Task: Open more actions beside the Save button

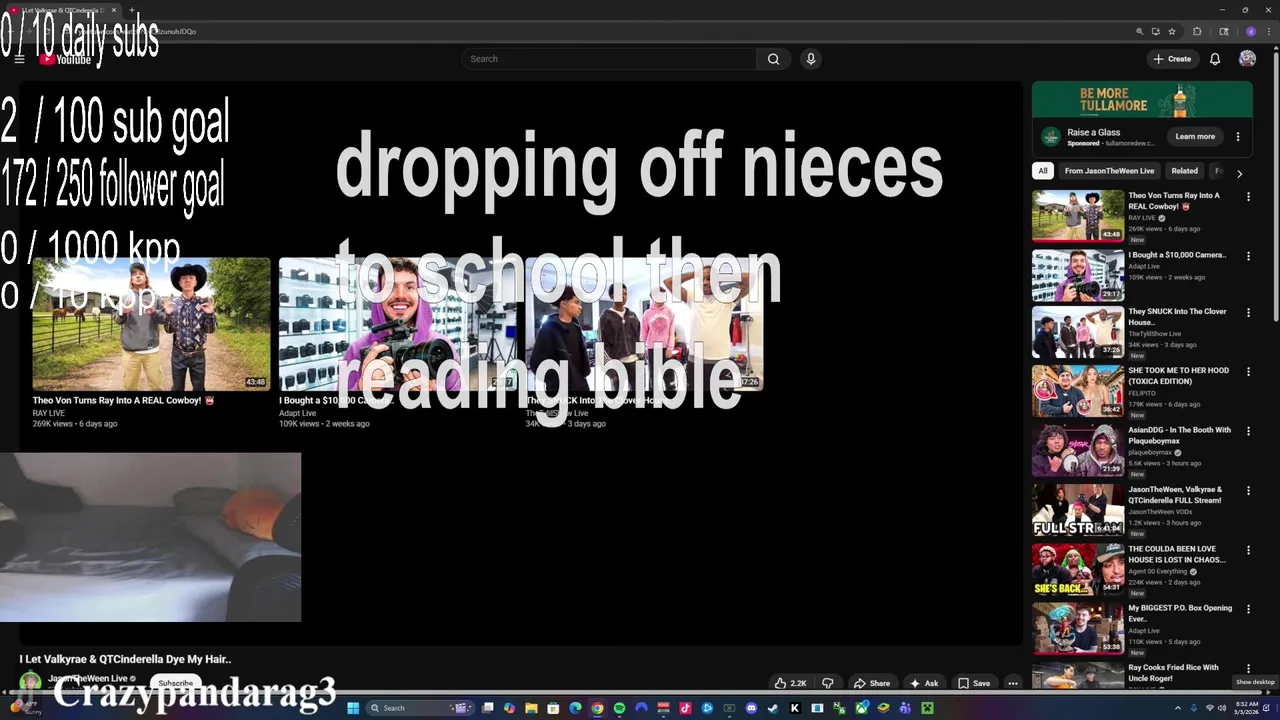Action: coord(1012,683)
